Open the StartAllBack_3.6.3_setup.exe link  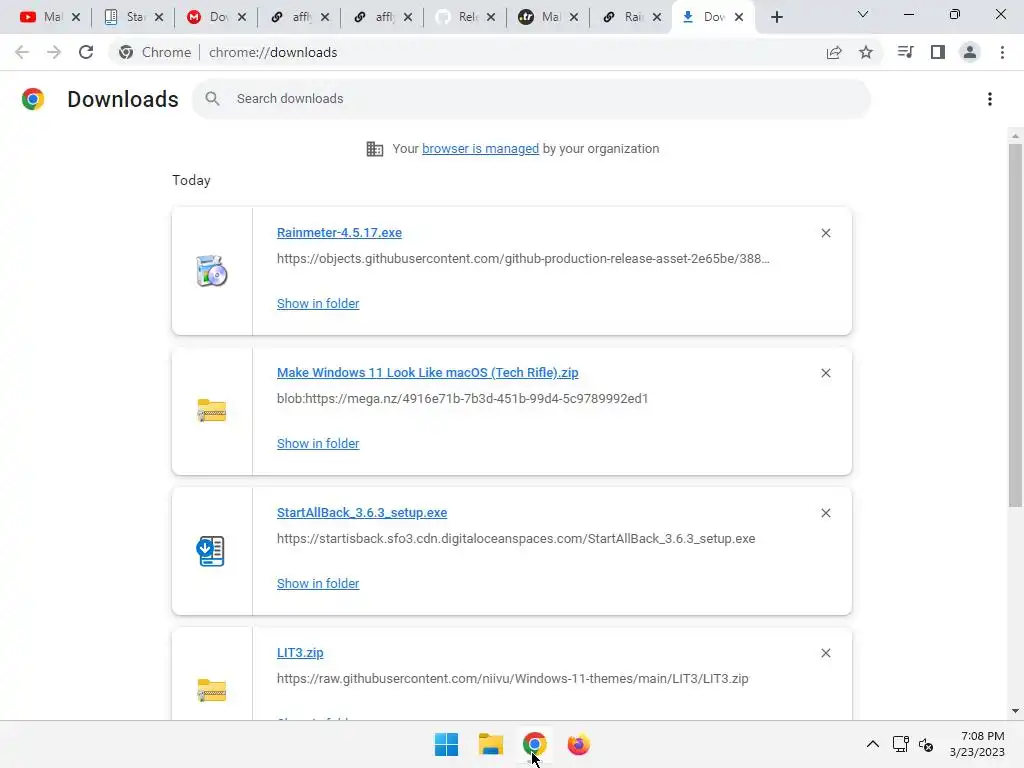tap(362, 513)
